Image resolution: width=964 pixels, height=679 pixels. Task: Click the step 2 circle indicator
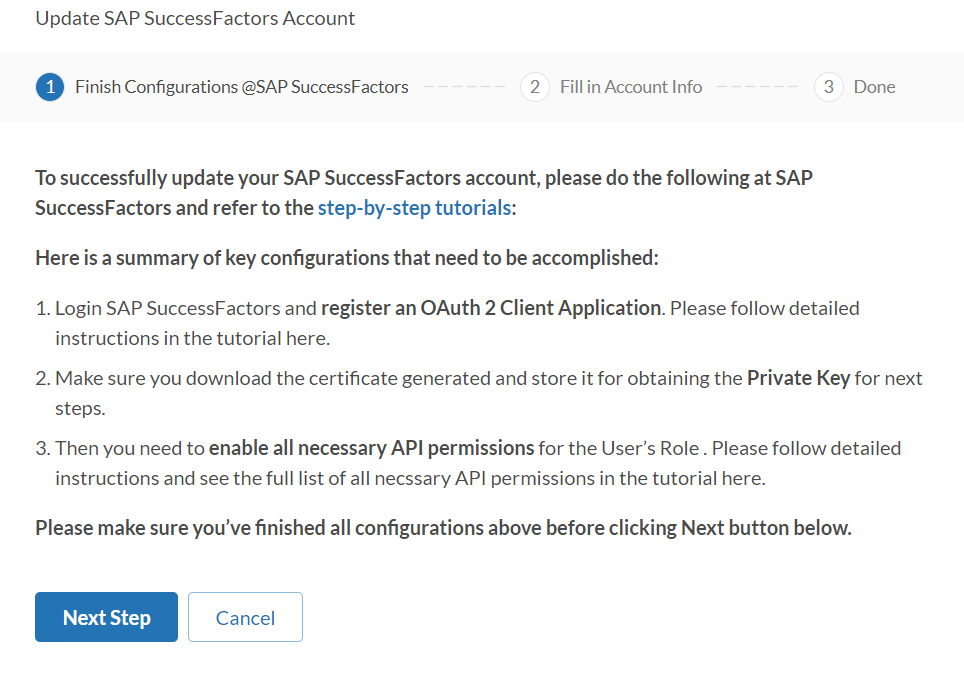(535, 87)
